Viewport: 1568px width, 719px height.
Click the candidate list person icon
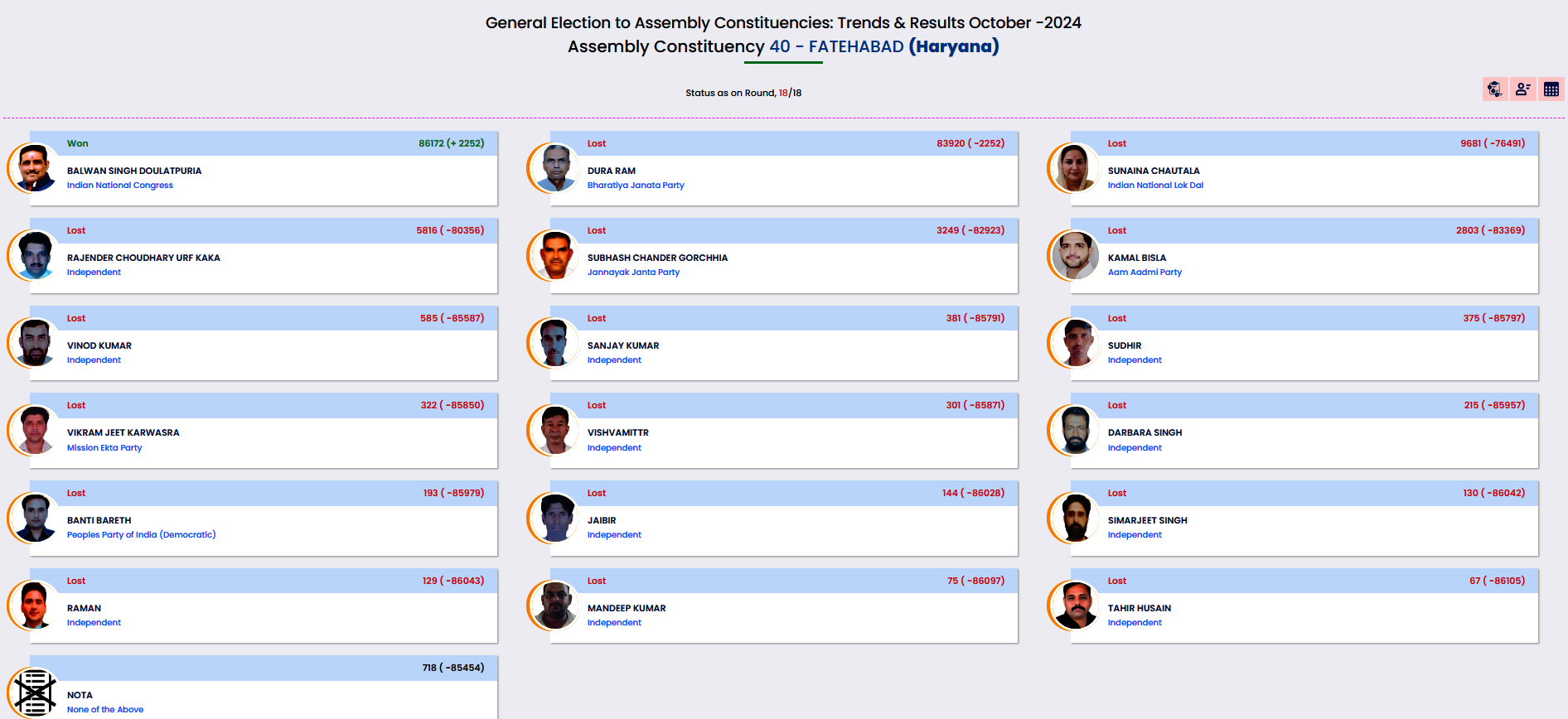[x=1522, y=89]
